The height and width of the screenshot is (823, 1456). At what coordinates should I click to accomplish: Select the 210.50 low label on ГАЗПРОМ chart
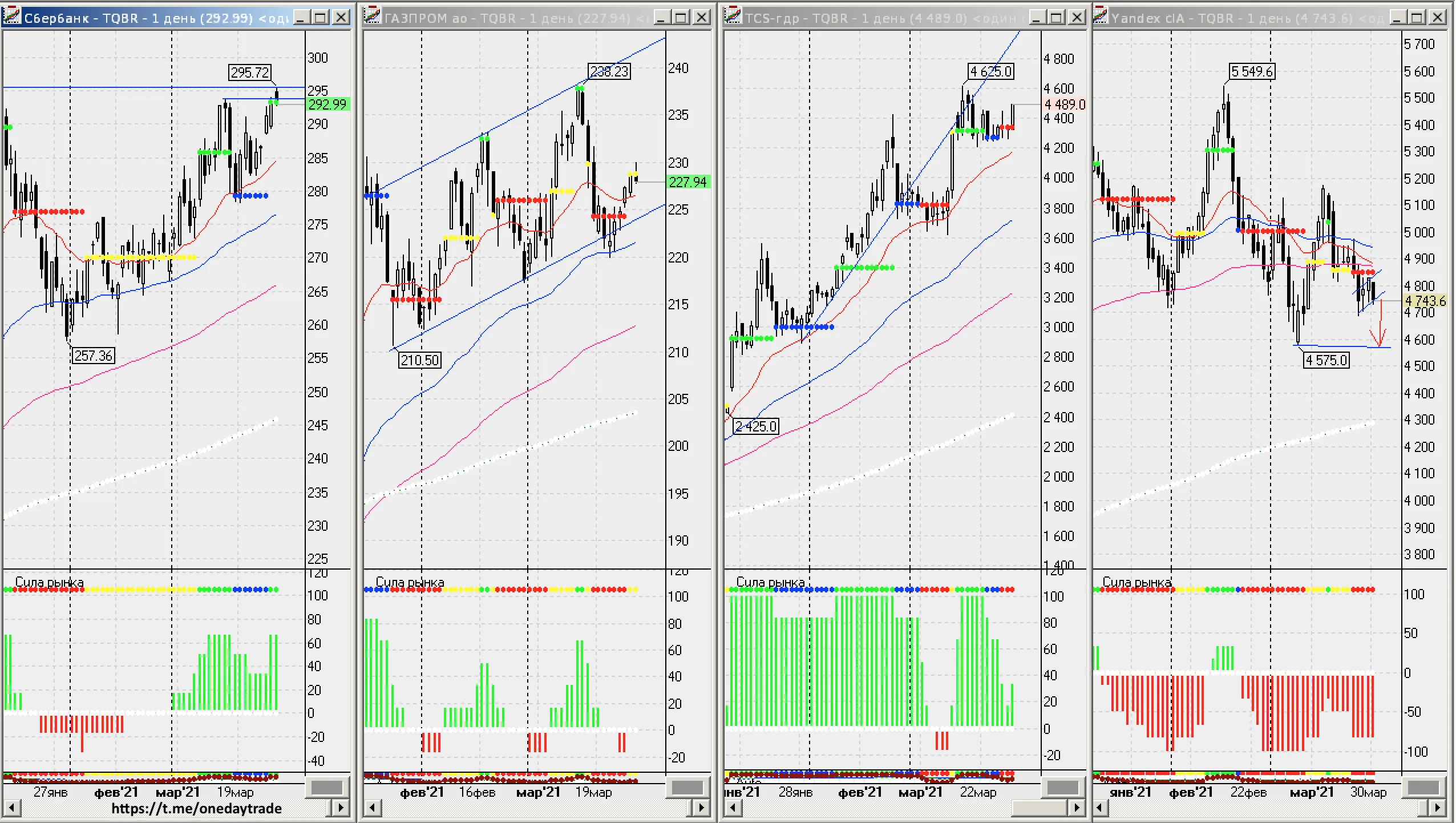pos(419,360)
